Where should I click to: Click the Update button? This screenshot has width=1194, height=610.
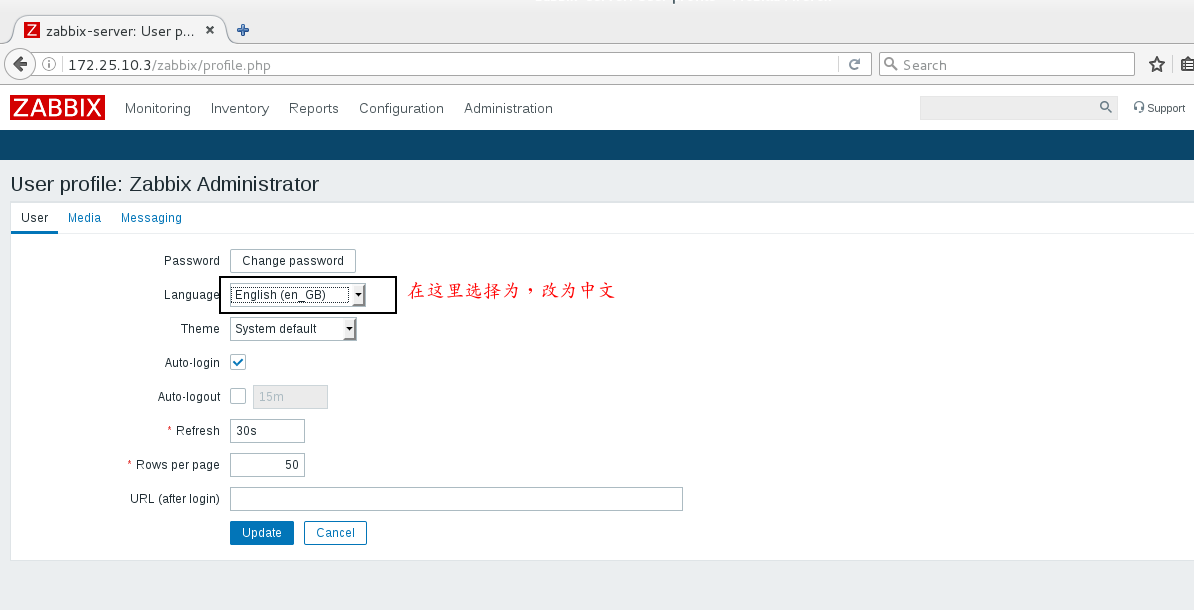pyautogui.click(x=262, y=533)
